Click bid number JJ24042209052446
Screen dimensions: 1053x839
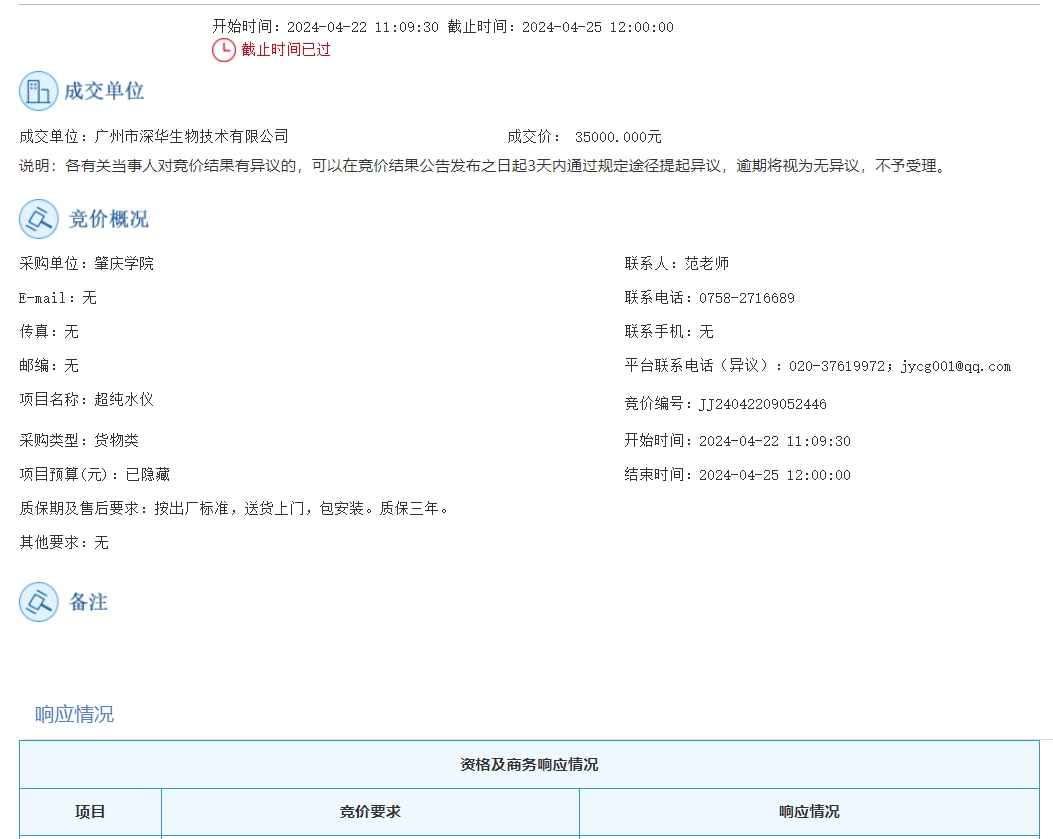click(762, 405)
